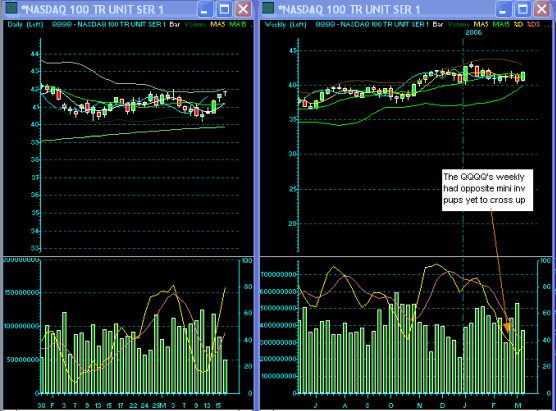Click the "Bar" legend entry in the weekly chart
Screen dimensions: 556x411
click(x=438, y=24)
